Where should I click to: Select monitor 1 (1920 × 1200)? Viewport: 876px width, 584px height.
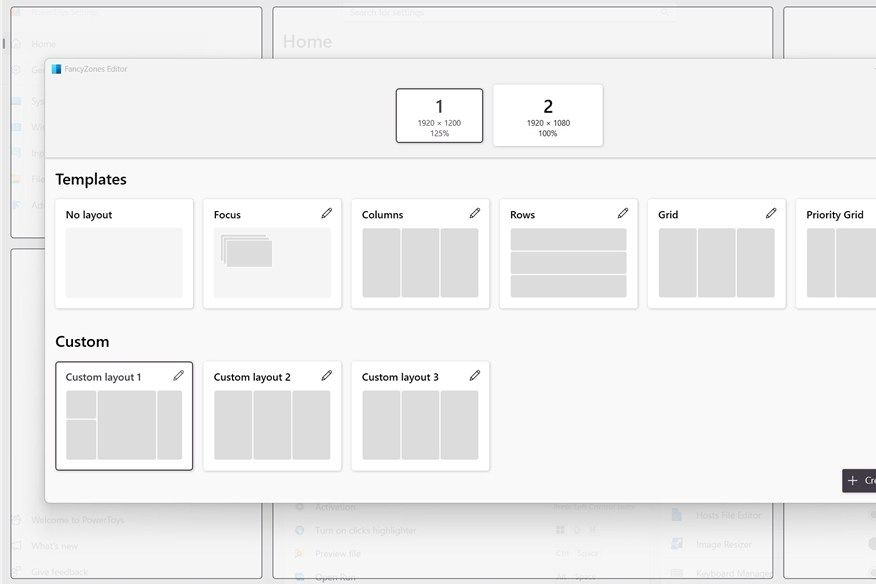[439, 116]
